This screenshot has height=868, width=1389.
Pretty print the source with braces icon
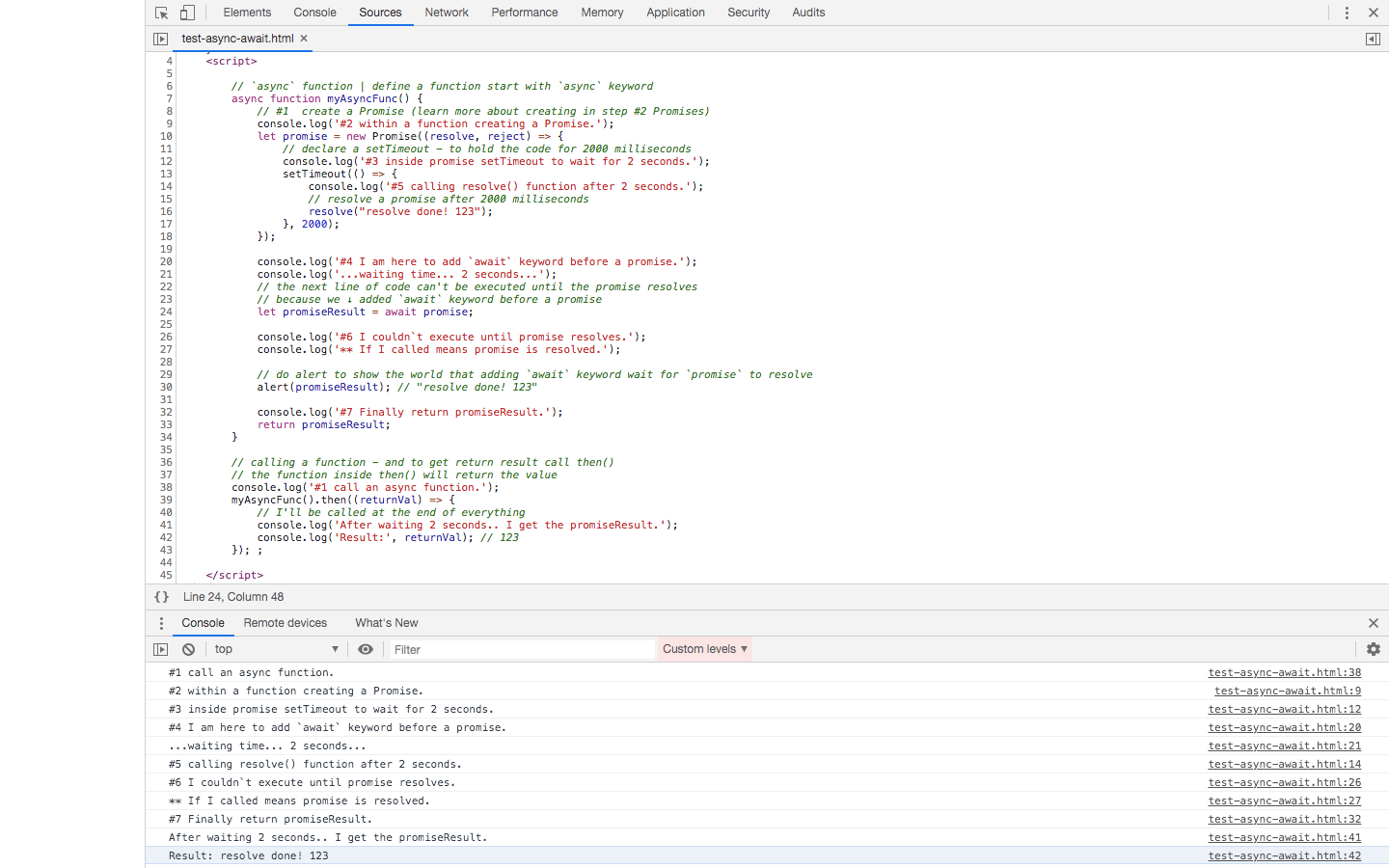(162, 597)
